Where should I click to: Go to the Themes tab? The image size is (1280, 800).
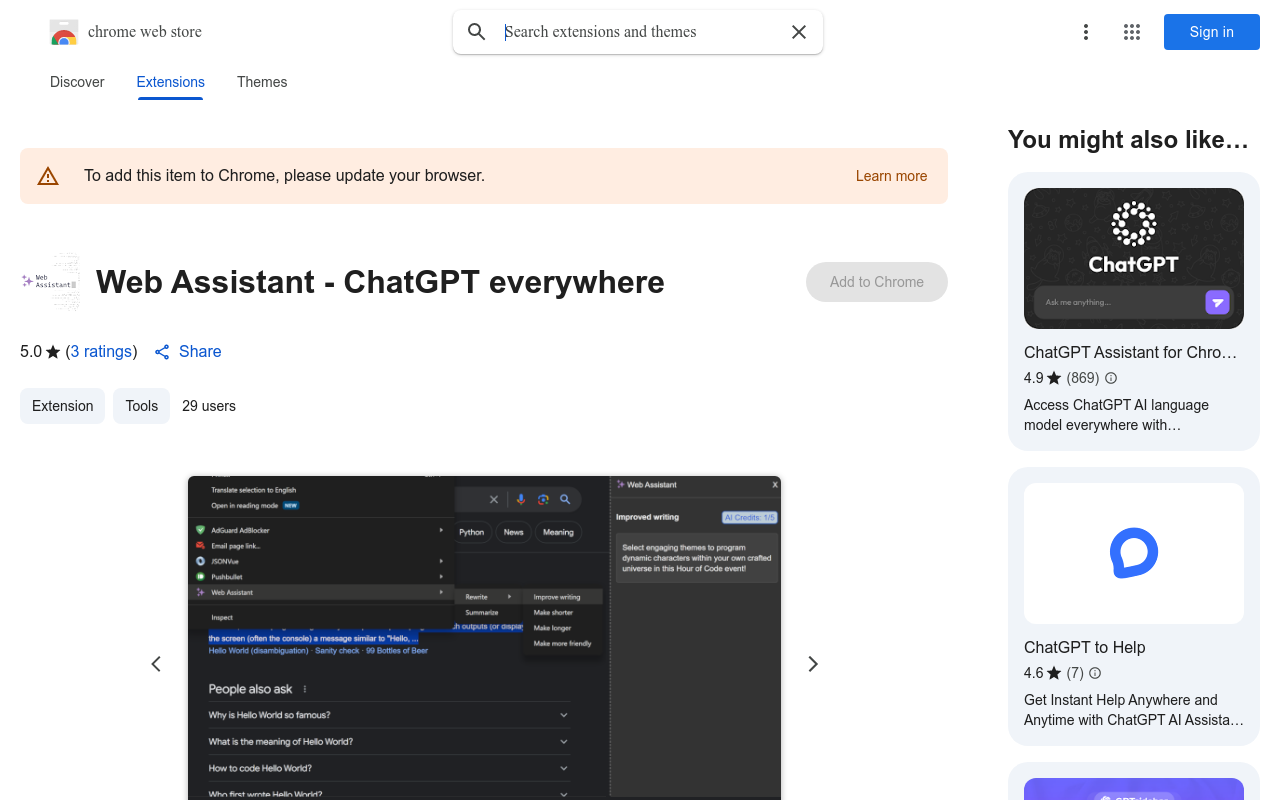point(262,82)
